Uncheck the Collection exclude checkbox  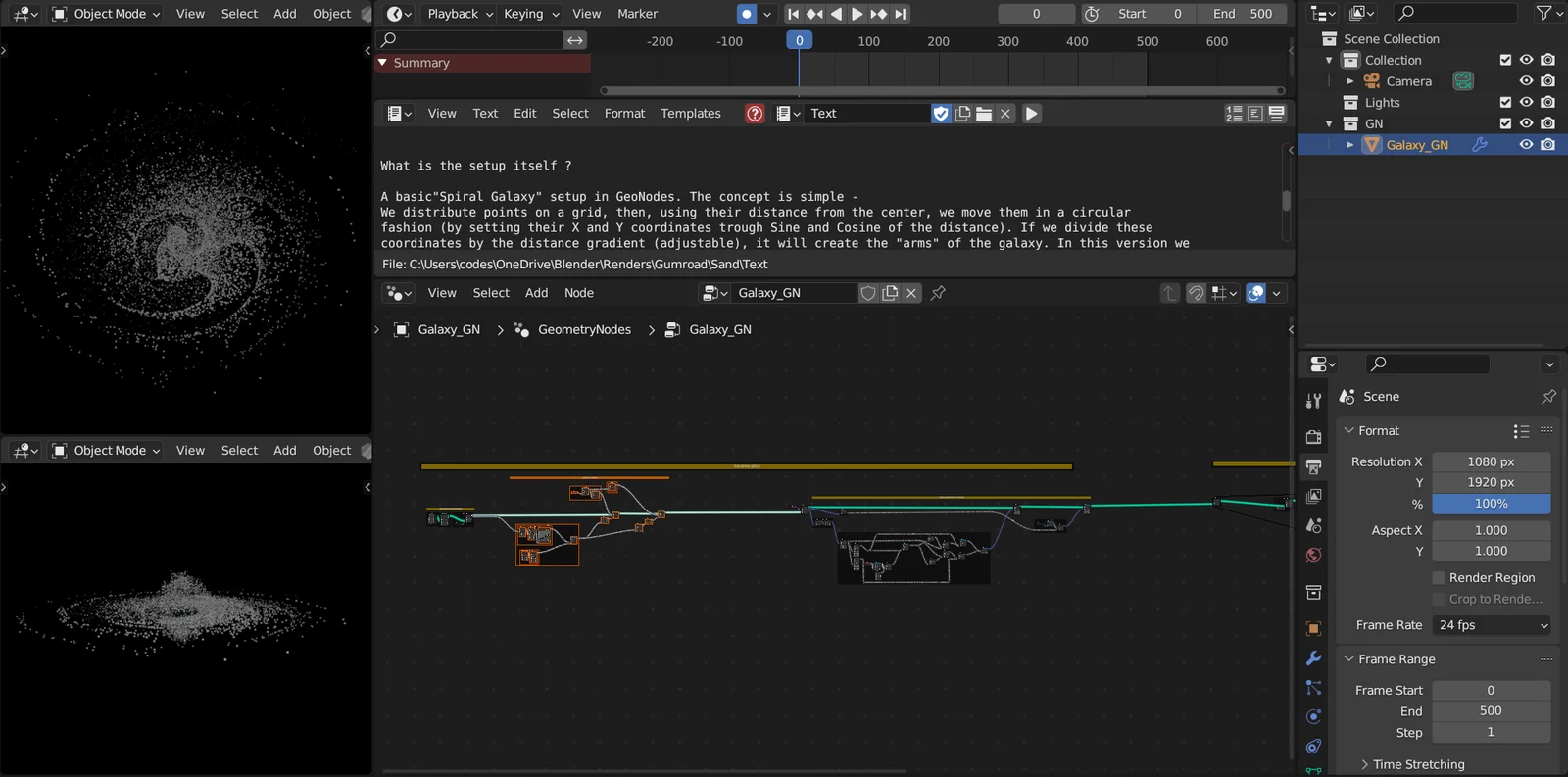pyautogui.click(x=1505, y=60)
